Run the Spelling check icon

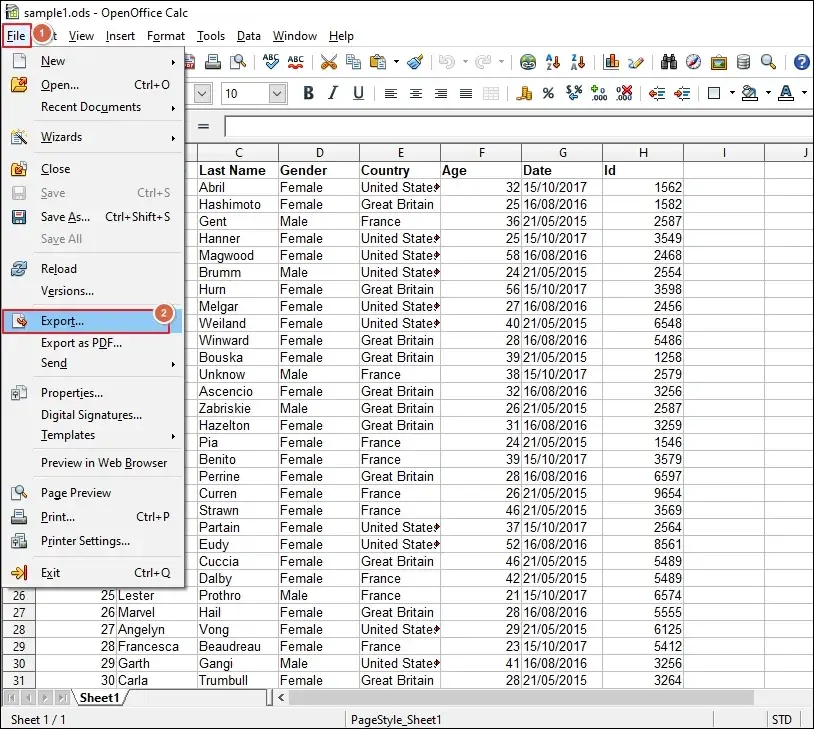(x=270, y=62)
